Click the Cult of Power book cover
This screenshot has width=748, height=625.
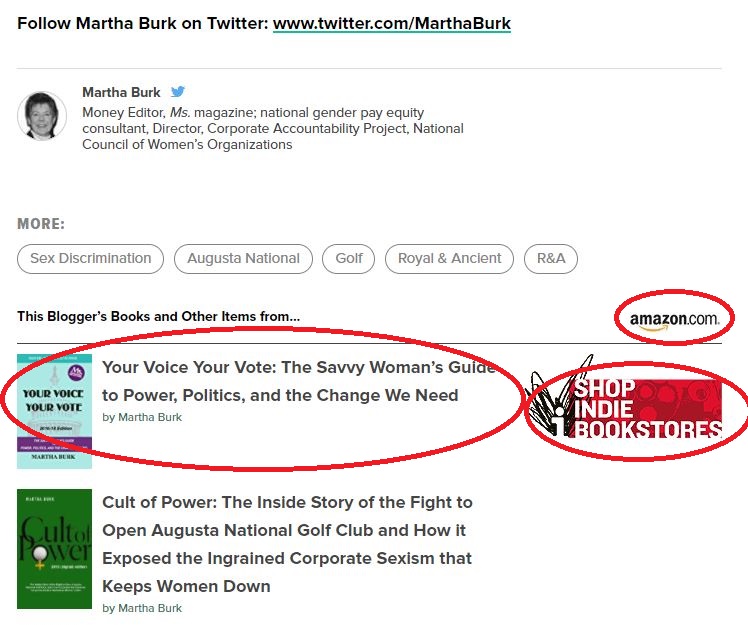point(54,549)
